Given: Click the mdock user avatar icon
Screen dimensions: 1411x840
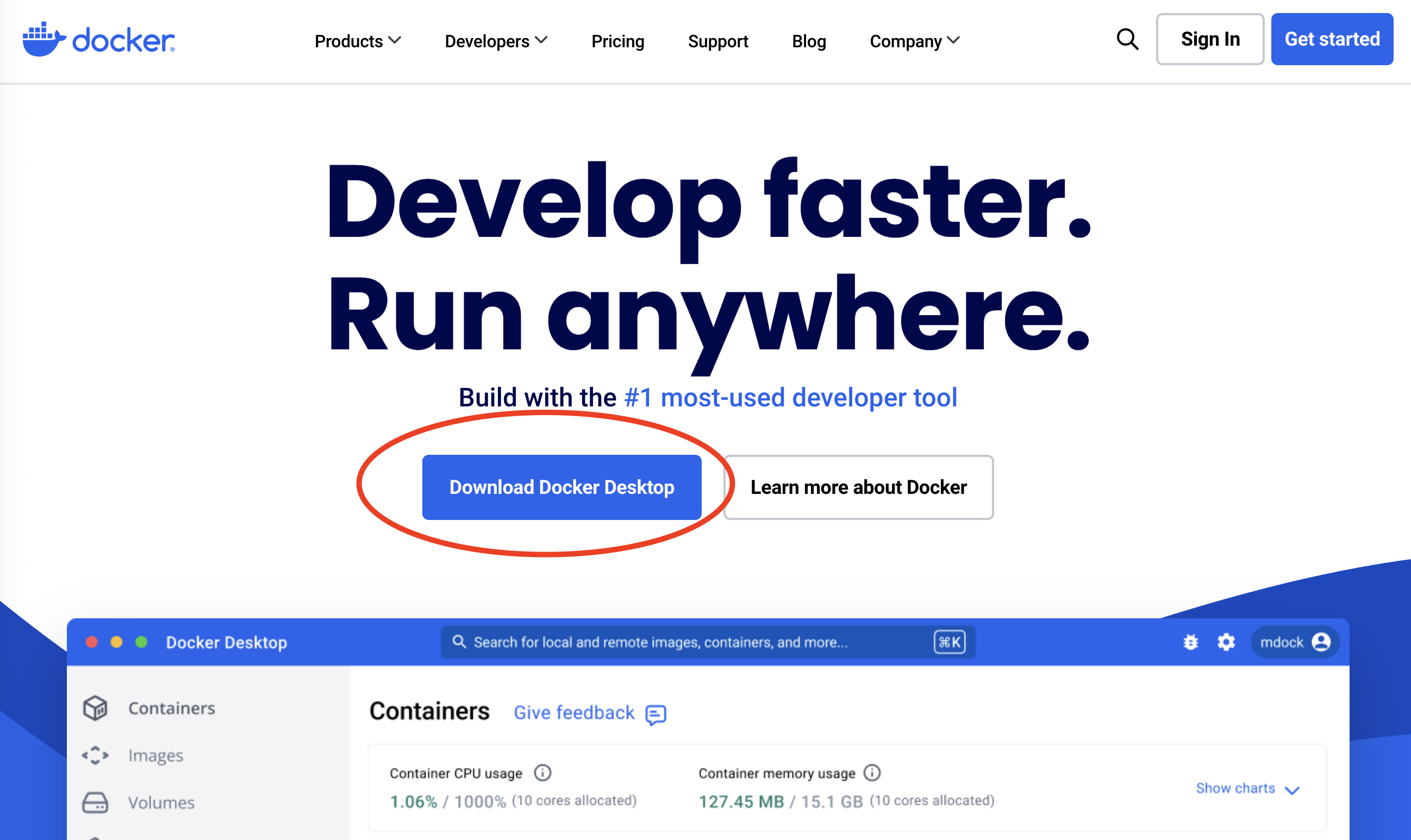Looking at the screenshot, I should click(x=1321, y=642).
